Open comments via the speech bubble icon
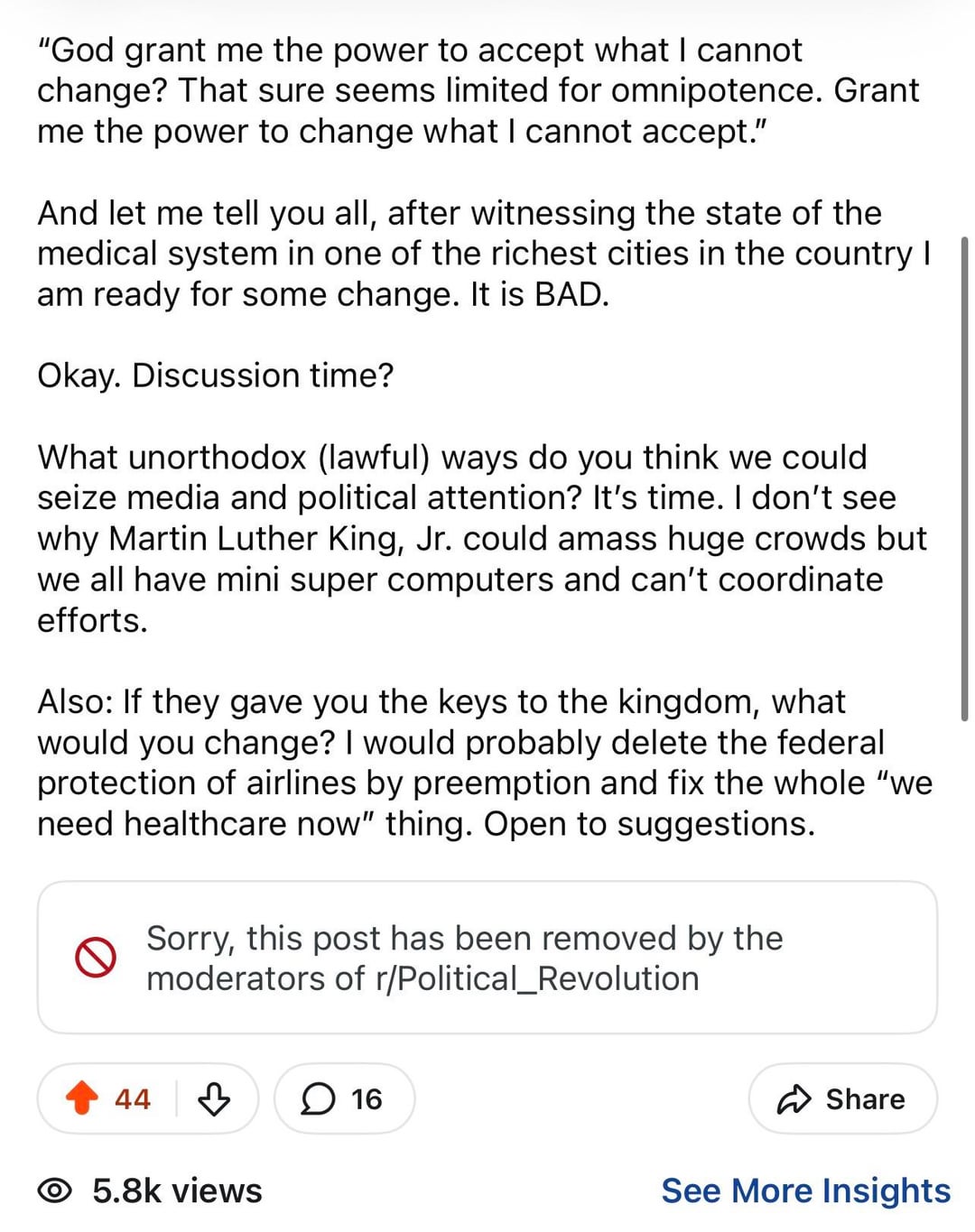This screenshot has height=1232, width=975. (317, 1099)
